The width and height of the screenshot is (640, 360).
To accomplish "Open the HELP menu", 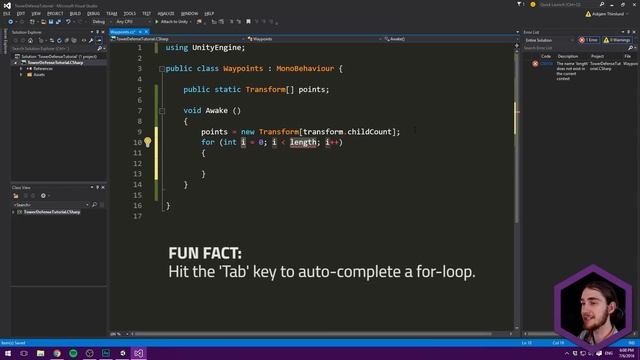I will click(x=209, y=13).
